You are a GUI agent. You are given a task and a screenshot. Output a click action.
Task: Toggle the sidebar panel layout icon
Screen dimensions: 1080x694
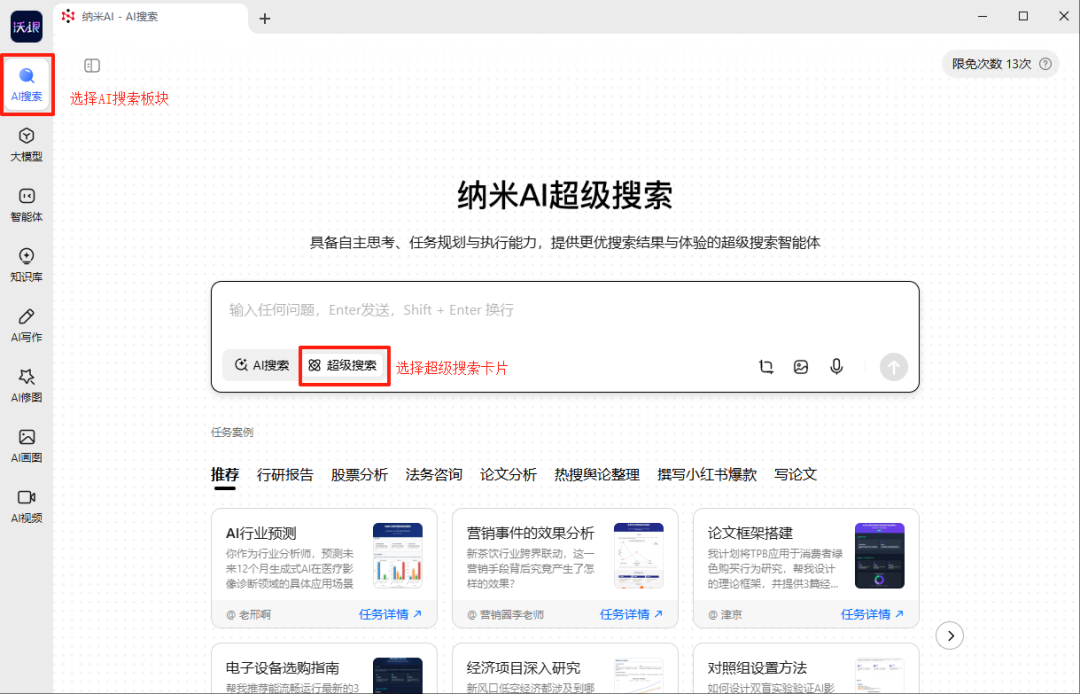click(x=92, y=65)
